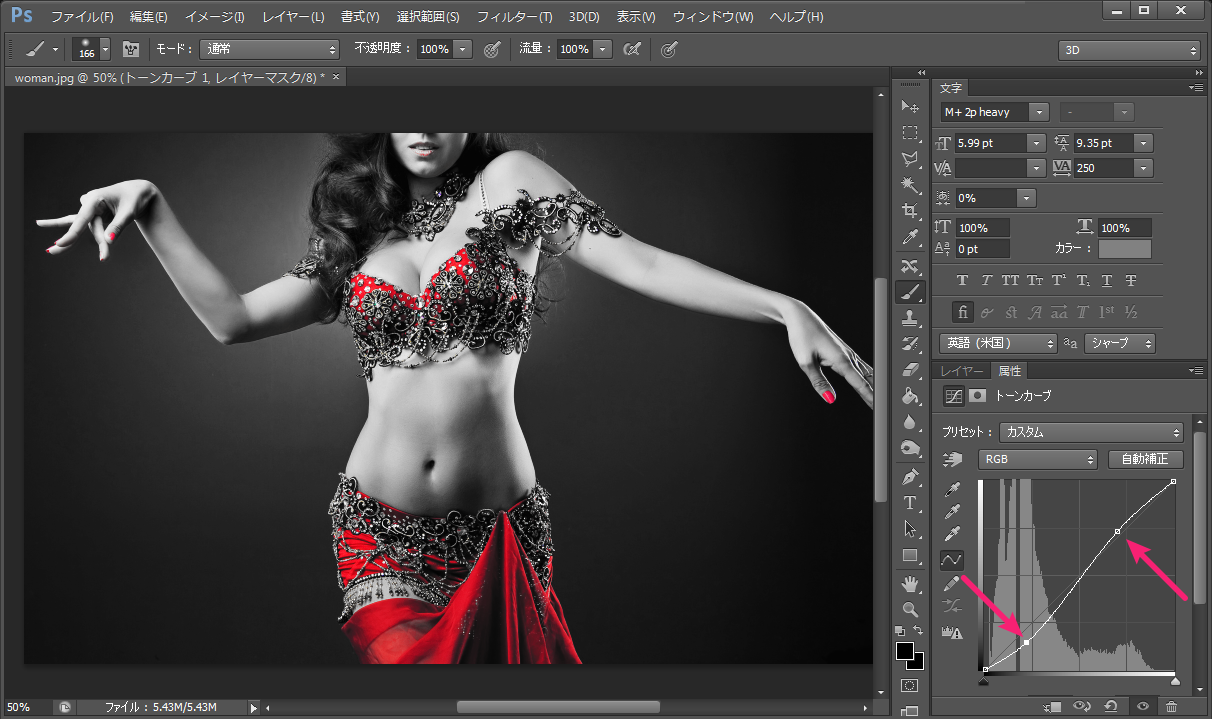Select the Crop tool
The height and width of the screenshot is (719, 1212).
[x=910, y=211]
